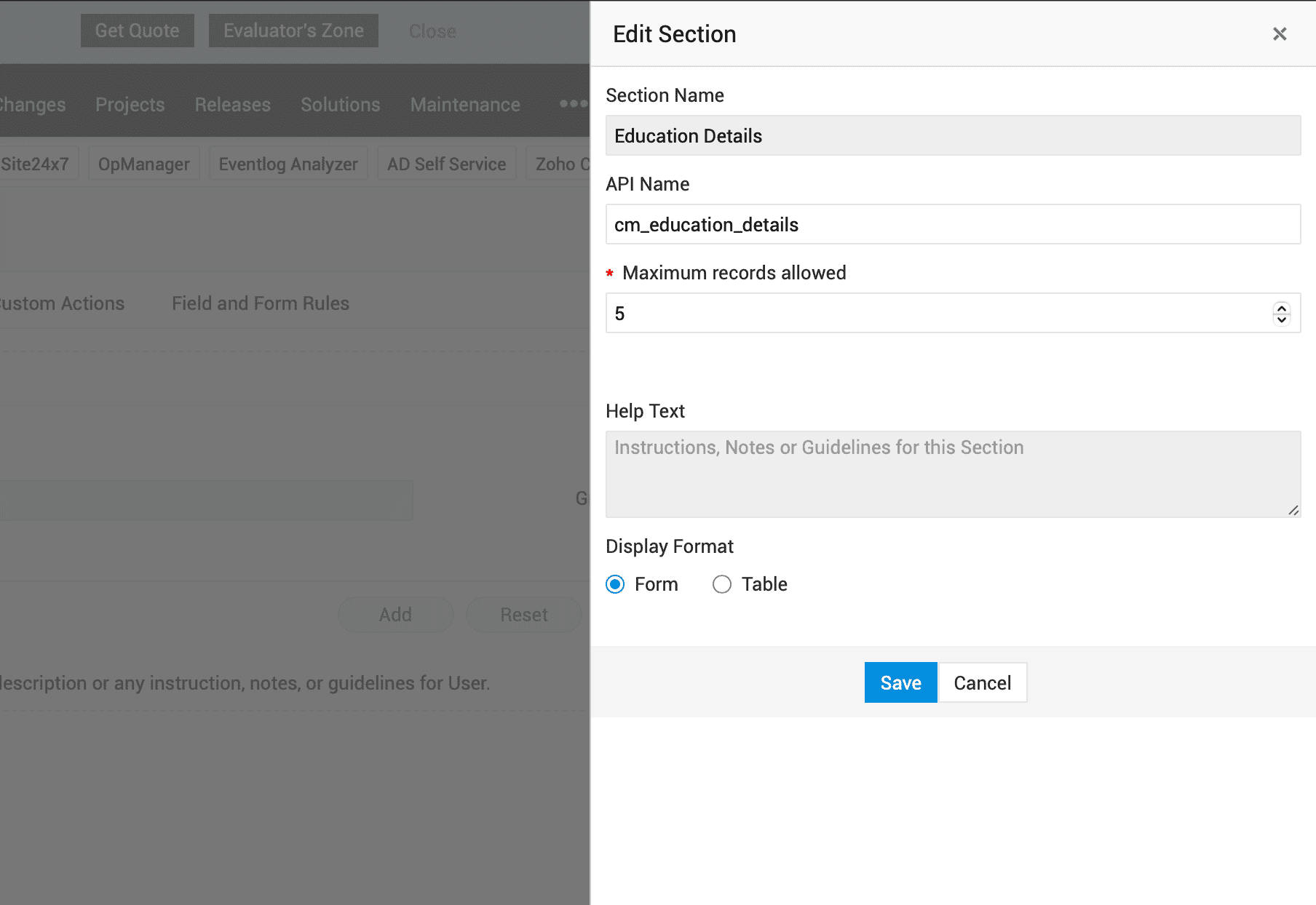This screenshot has height=905, width=1316.
Task: Open Evaluator's Zone
Action: tap(293, 31)
